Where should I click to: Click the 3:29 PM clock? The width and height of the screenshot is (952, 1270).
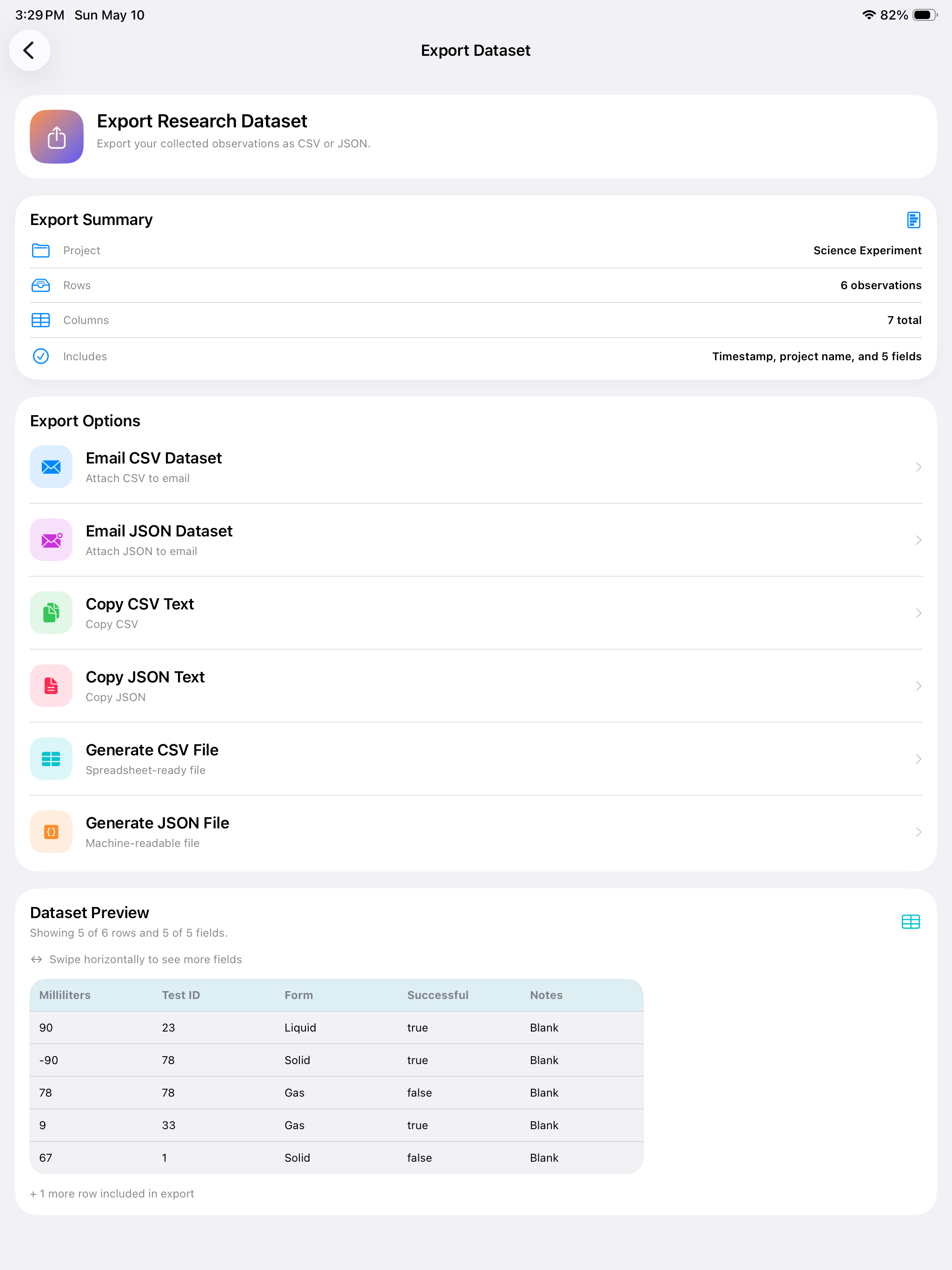tap(40, 15)
